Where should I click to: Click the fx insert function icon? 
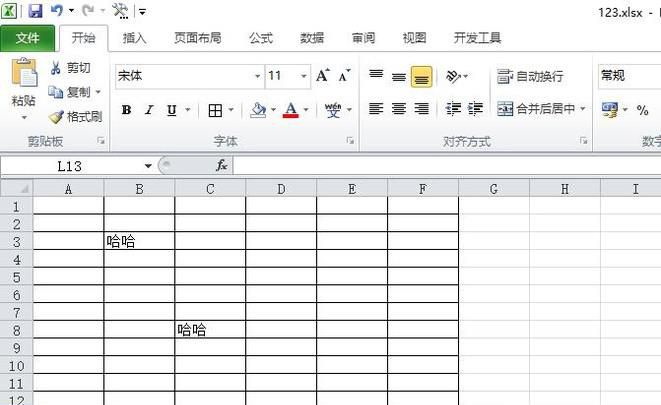[x=222, y=166]
